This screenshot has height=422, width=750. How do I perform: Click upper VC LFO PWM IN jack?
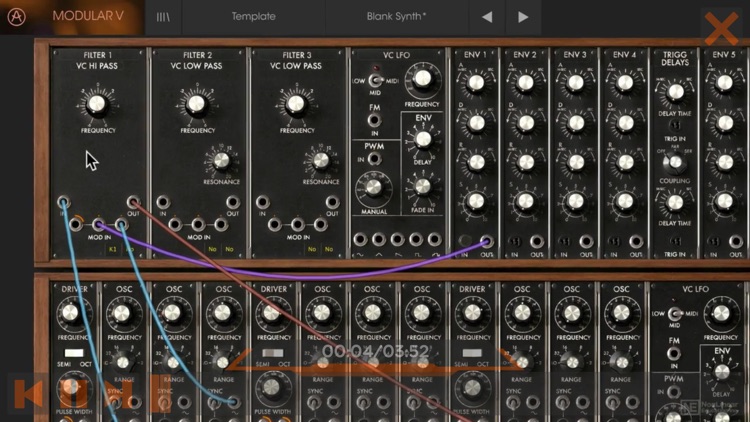[375, 159]
